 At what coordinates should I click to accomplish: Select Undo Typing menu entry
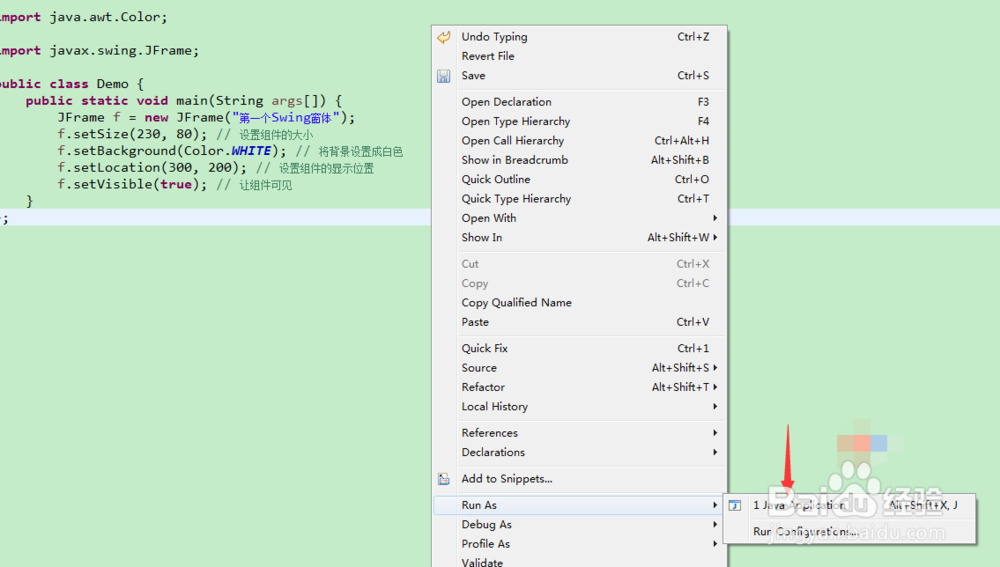(x=580, y=37)
